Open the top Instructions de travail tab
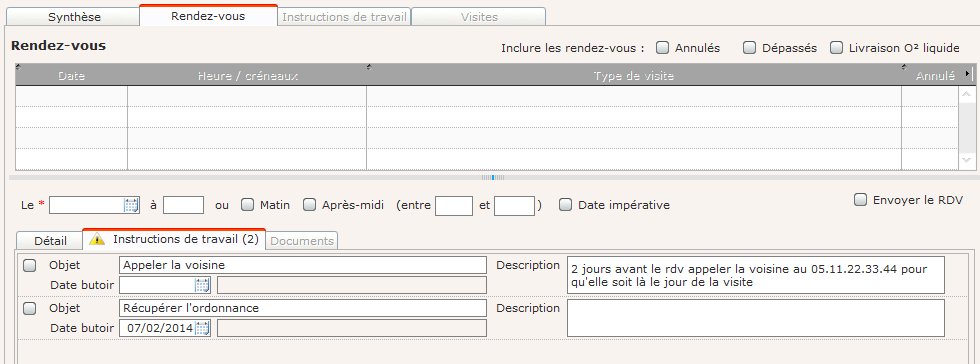This screenshot has width=980, height=364. pyautogui.click(x=344, y=17)
